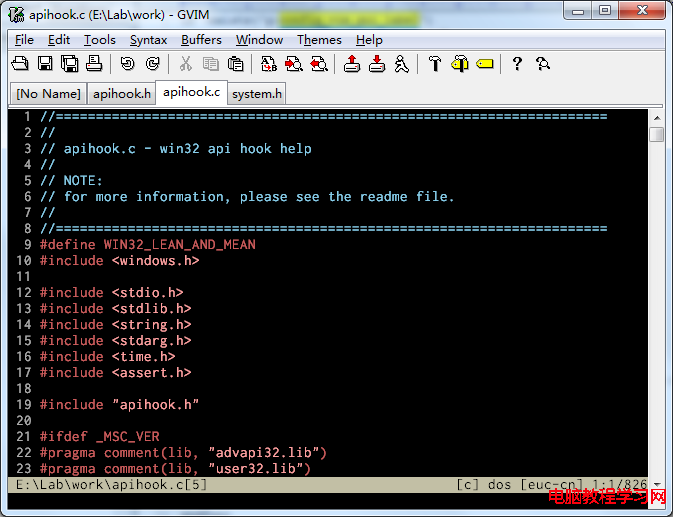The image size is (673, 517).
Task: Click the pragma comment user32.lib line
Action: click(x=175, y=469)
